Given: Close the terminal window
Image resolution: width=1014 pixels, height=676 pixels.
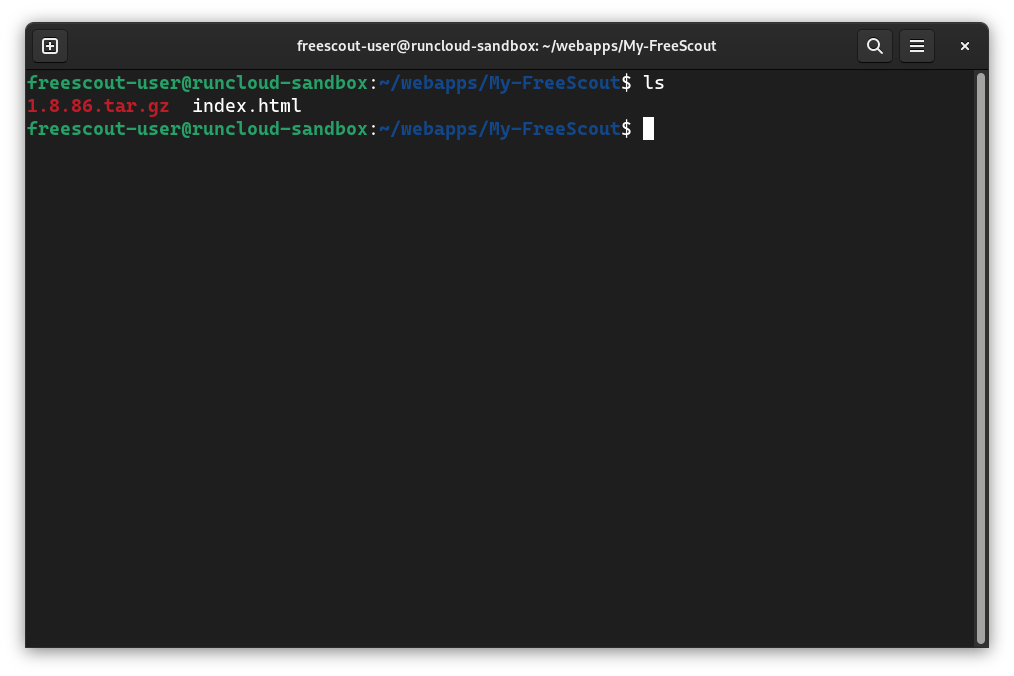Looking at the screenshot, I should (964, 46).
